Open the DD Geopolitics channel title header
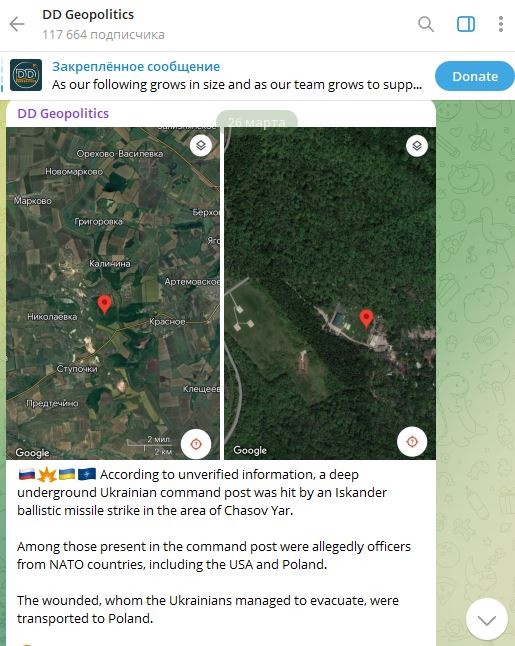Viewport: 515px width, 646px height. click(x=88, y=14)
